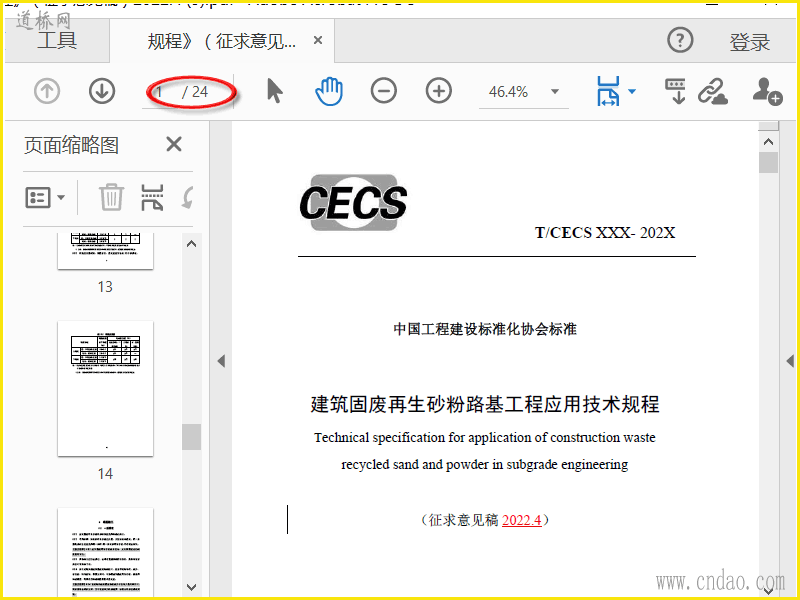Click the fit-width page display icon
Viewport: 800px width, 600px height.
pos(608,91)
